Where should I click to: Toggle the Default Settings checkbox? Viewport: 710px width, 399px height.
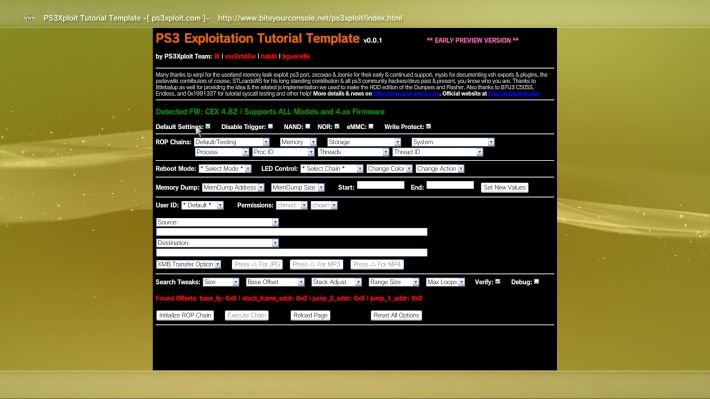pos(208,126)
